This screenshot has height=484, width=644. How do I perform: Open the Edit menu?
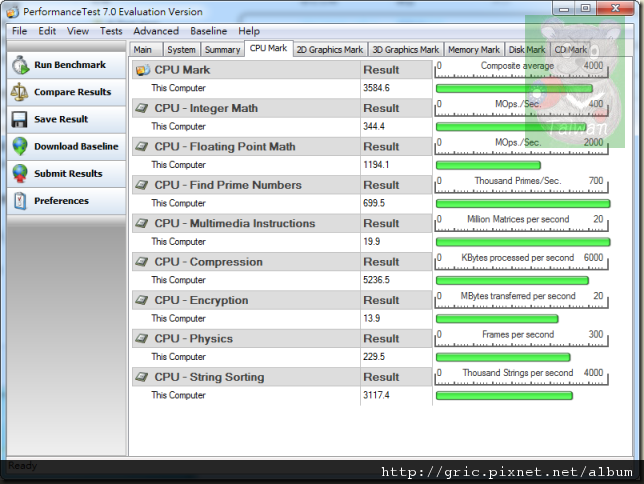coord(47,31)
